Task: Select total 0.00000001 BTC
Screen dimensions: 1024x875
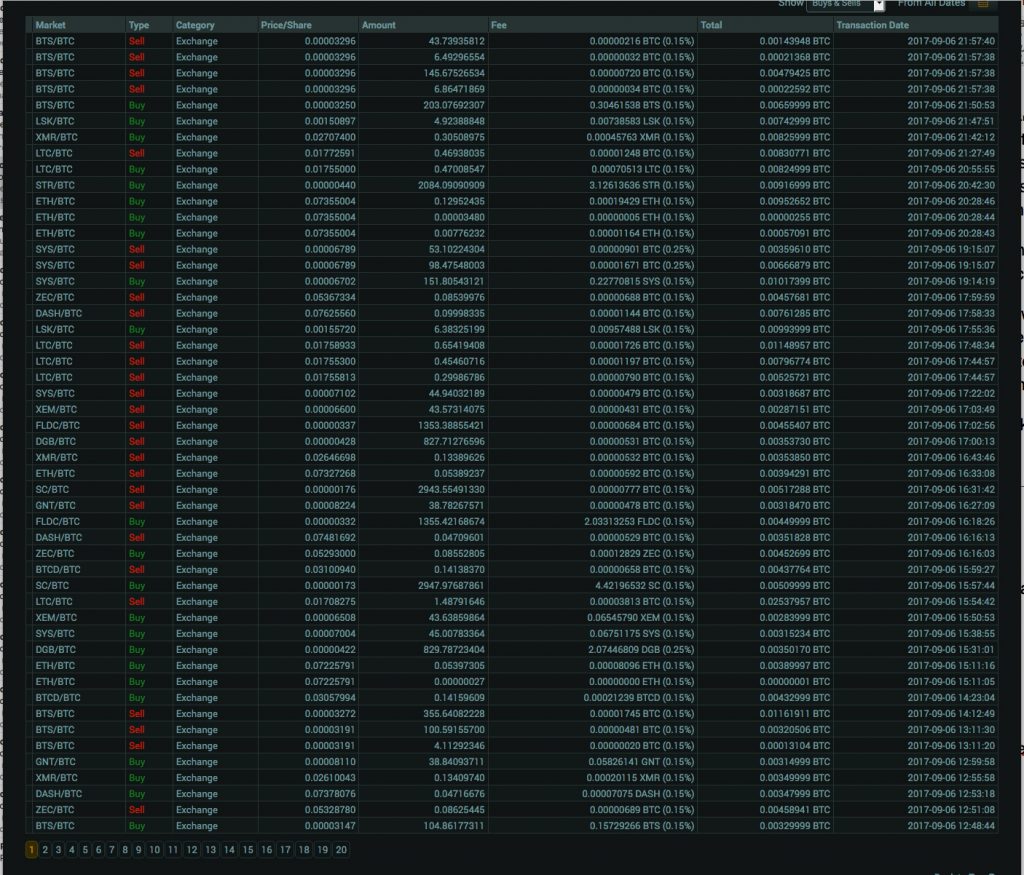Action: 795,682
